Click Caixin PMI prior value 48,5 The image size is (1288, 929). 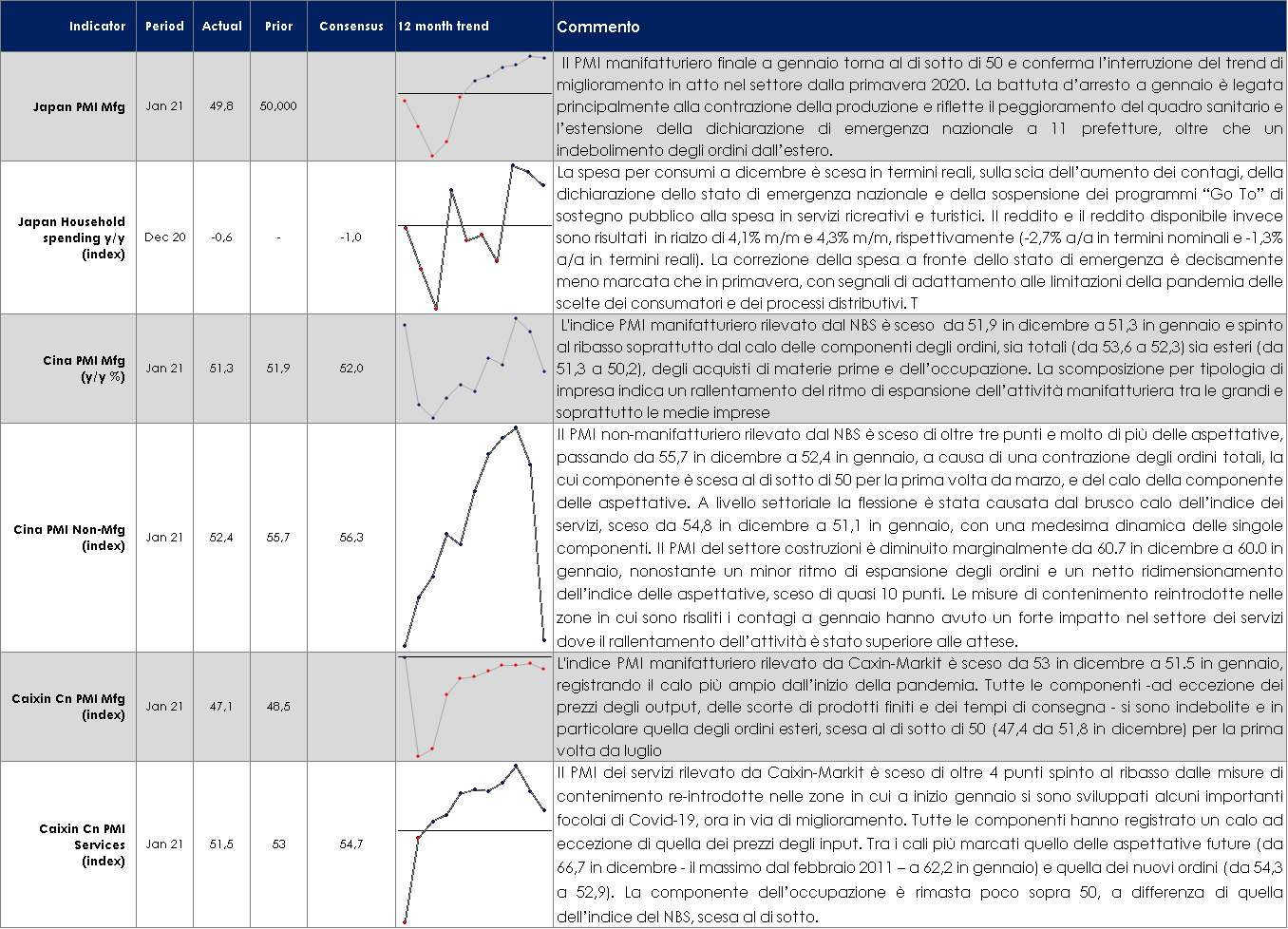[278, 707]
